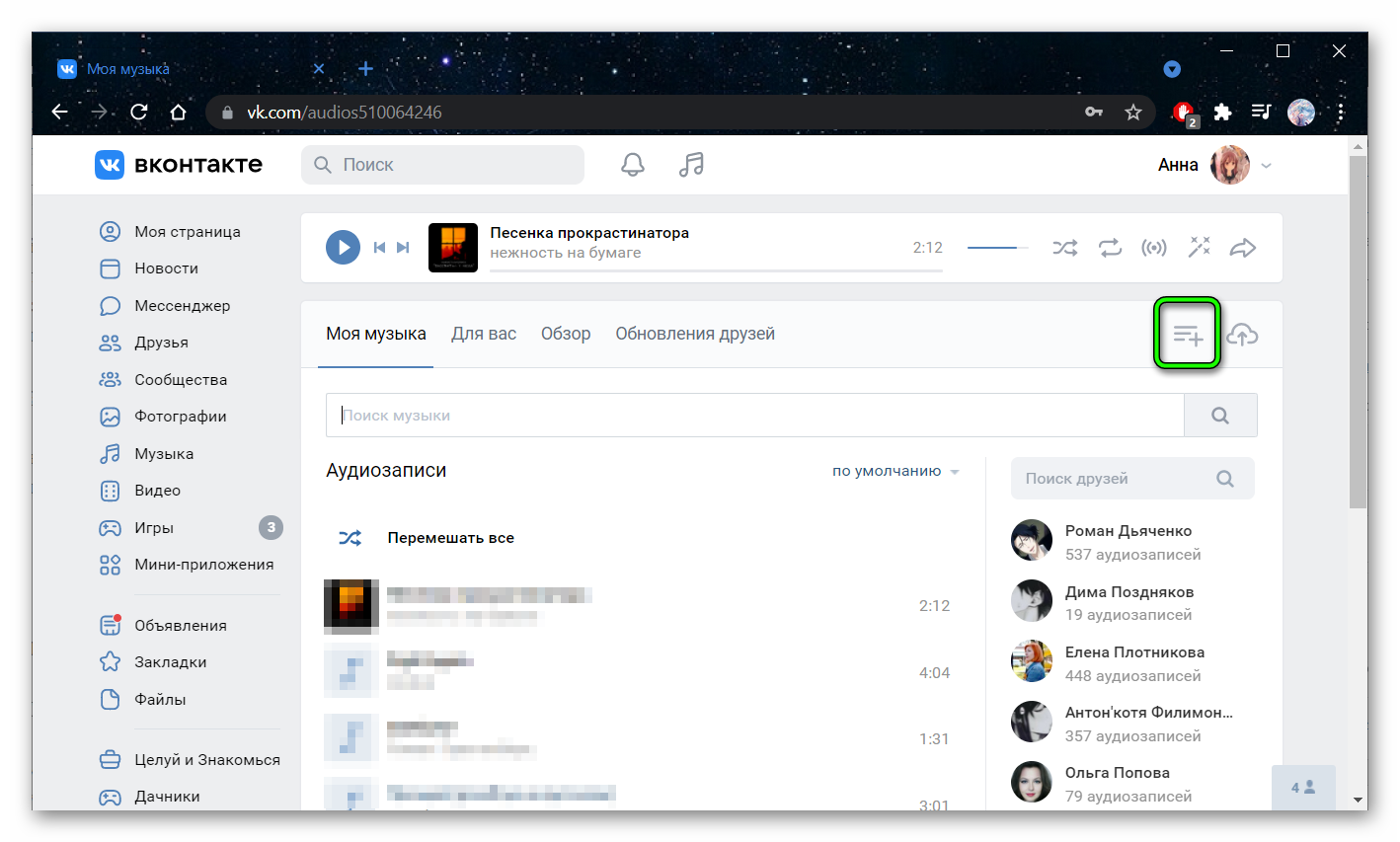Image resolution: width=1400 pixels, height=842 pixels.
Task: Open the media control icon in toolbar
Action: pyautogui.click(x=1261, y=112)
